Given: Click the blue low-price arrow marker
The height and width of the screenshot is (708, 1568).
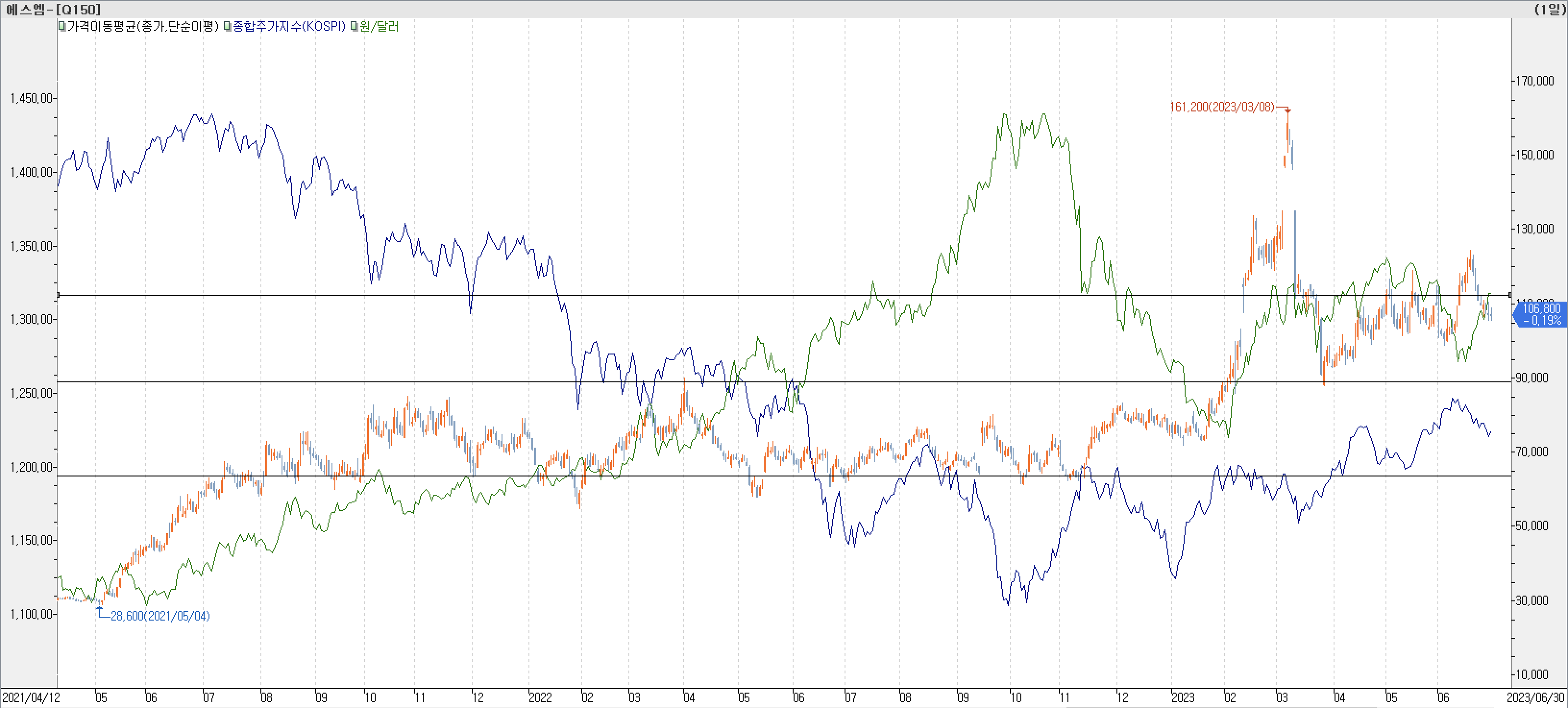Looking at the screenshot, I should (99, 608).
